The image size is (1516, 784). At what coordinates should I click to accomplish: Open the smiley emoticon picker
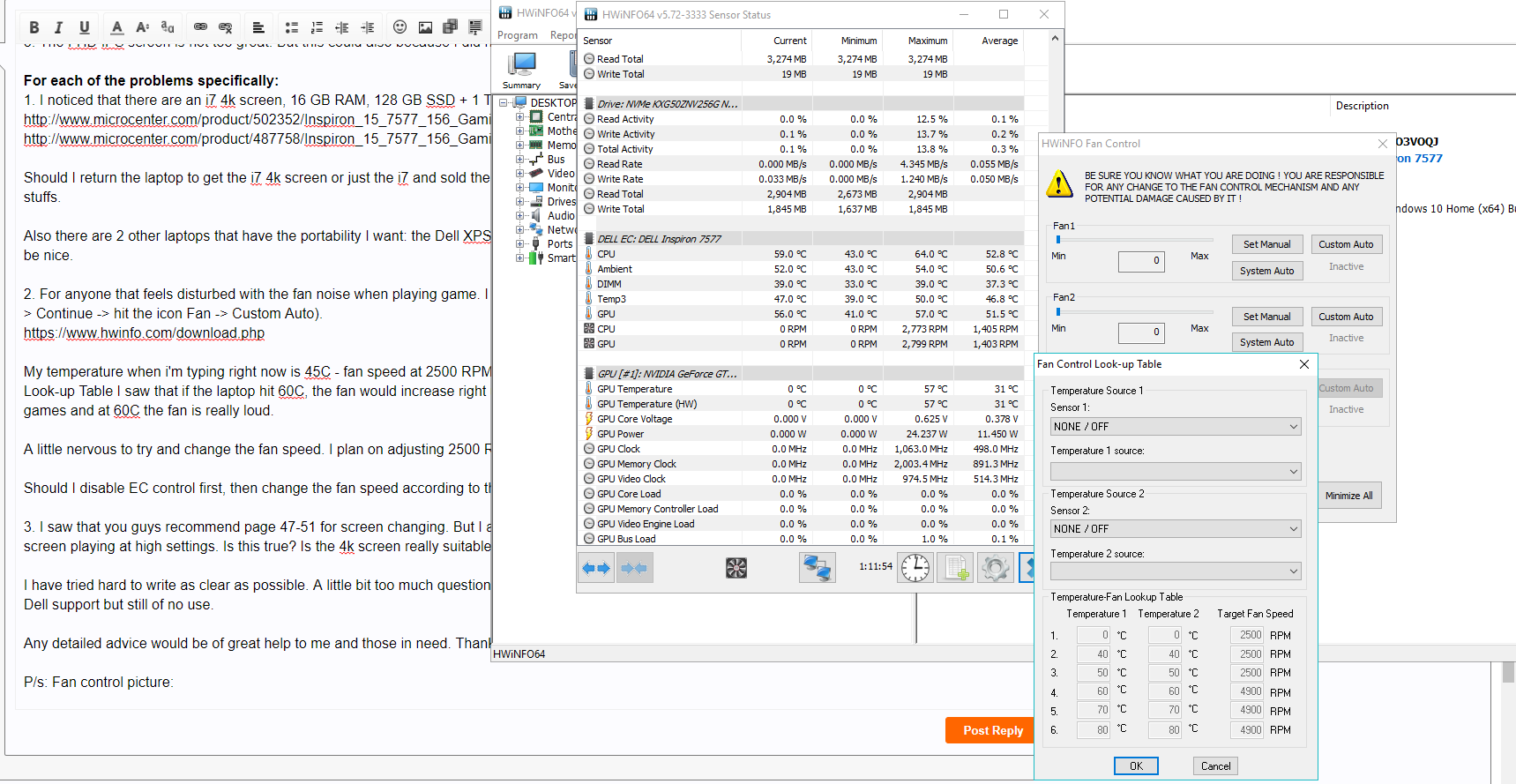400,27
